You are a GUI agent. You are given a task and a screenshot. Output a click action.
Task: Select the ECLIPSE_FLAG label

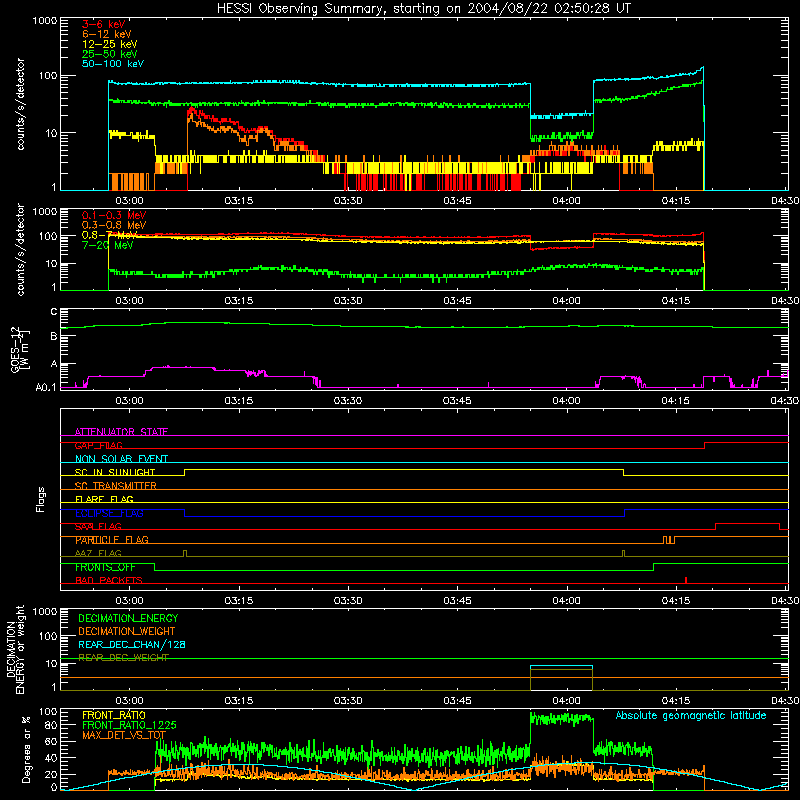(109, 513)
